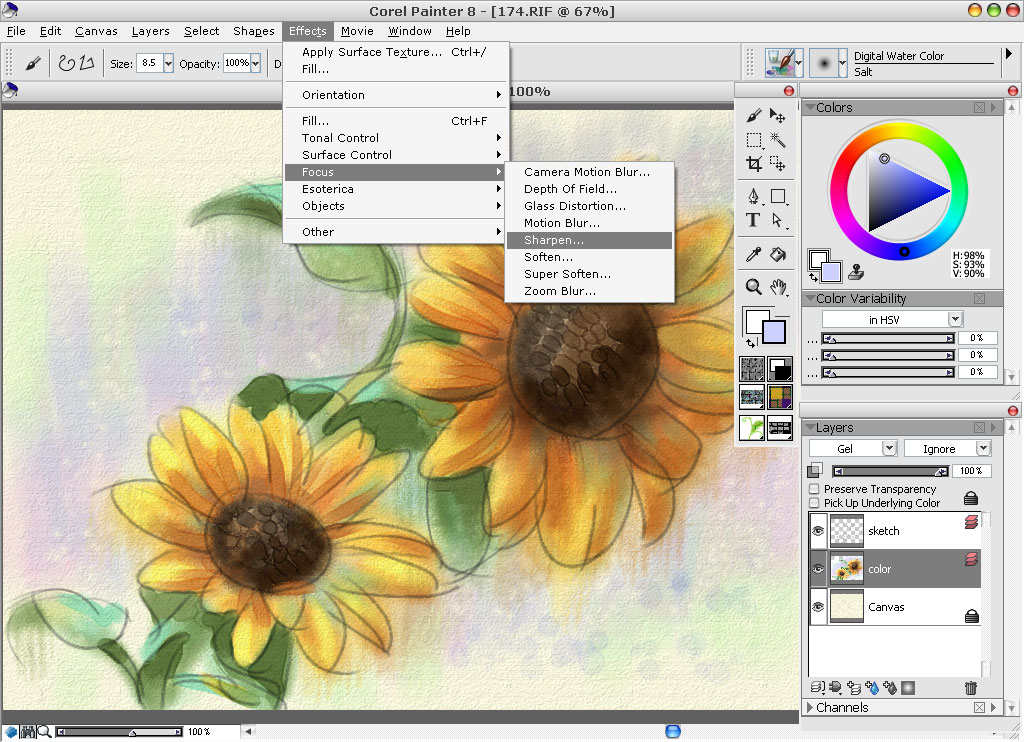This screenshot has height=742, width=1024.
Task: Hide the sketch layer
Action: [x=818, y=531]
